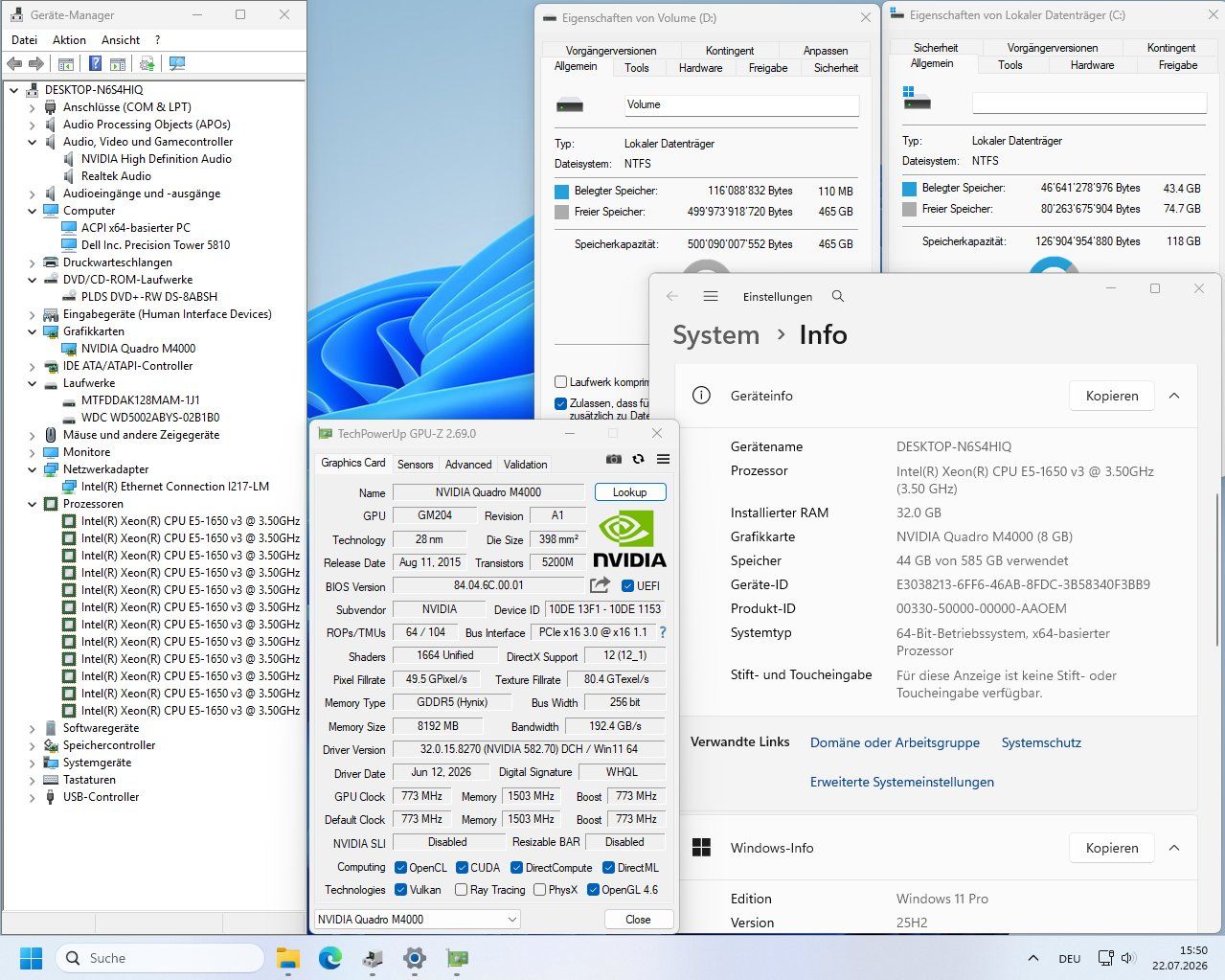Switch to Geräte-Manager taskbar icon
This screenshot has height=980, width=1225.
(373, 957)
